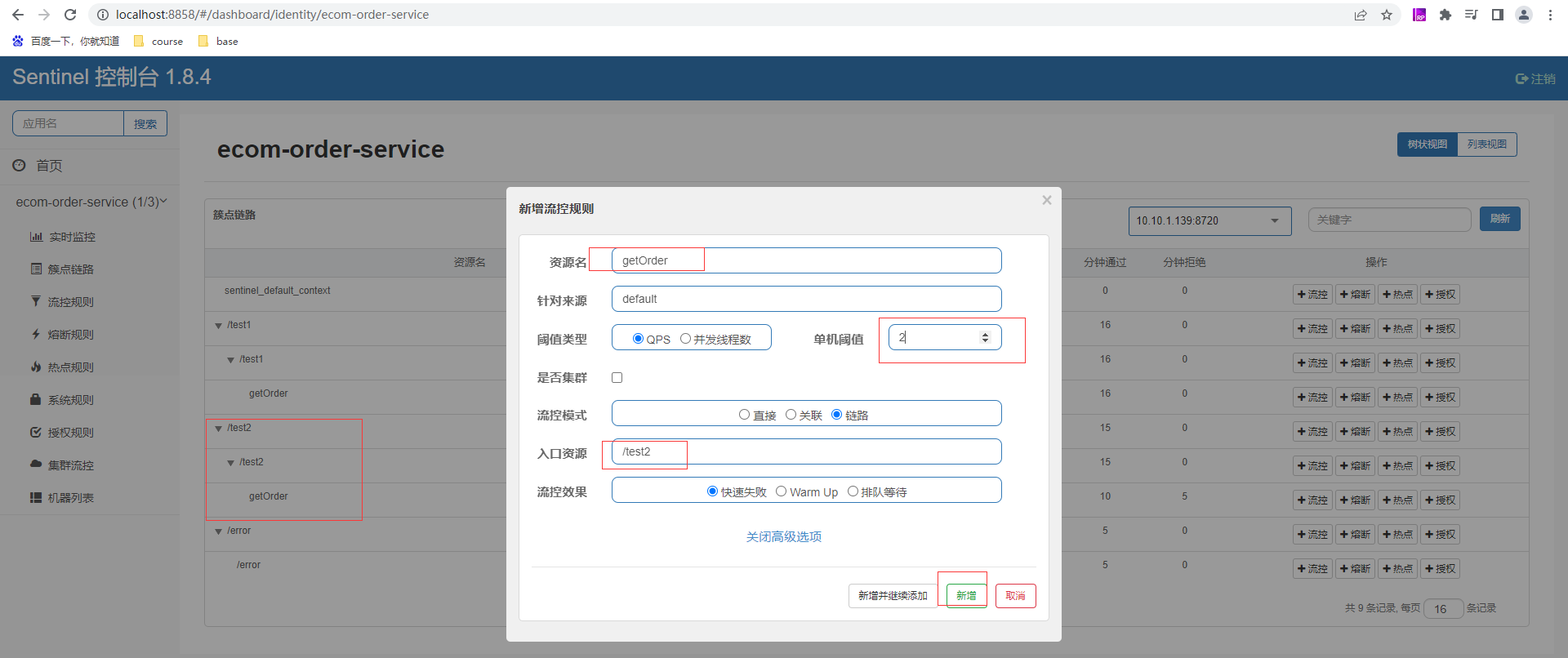Toggle the 是否集群 checkbox
1568x658 pixels.
[617, 377]
